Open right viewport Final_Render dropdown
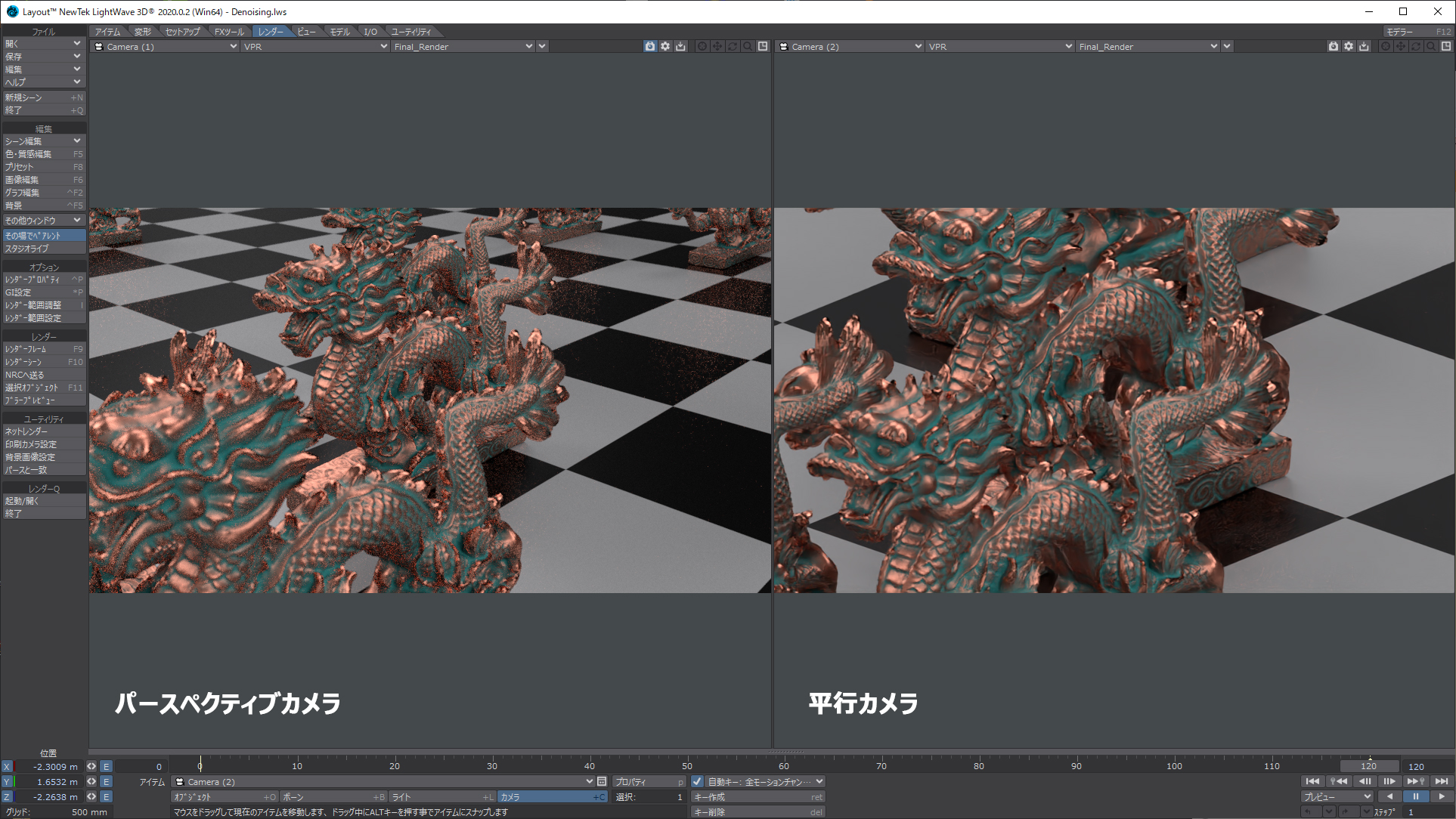This screenshot has height=819, width=1456. click(x=1148, y=46)
